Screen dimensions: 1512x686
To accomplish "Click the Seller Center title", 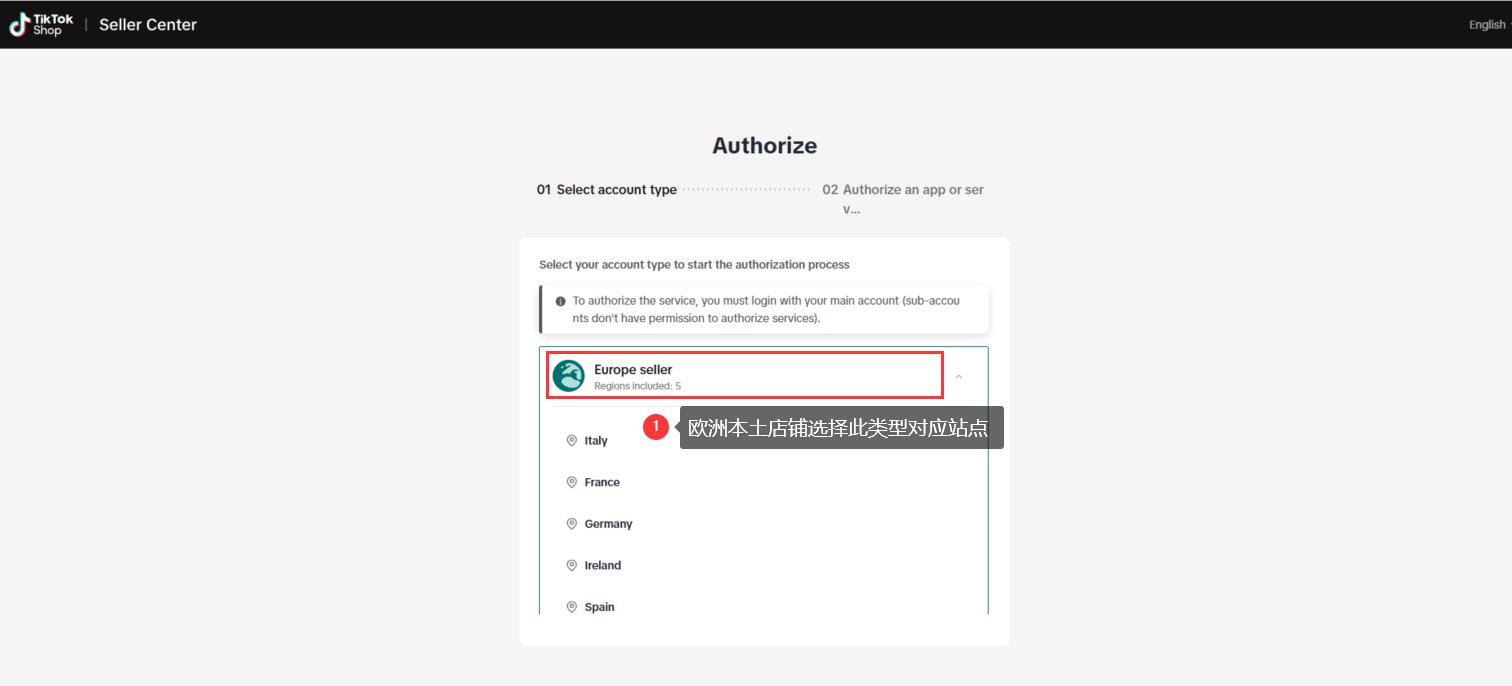I will tap(148, 25).
